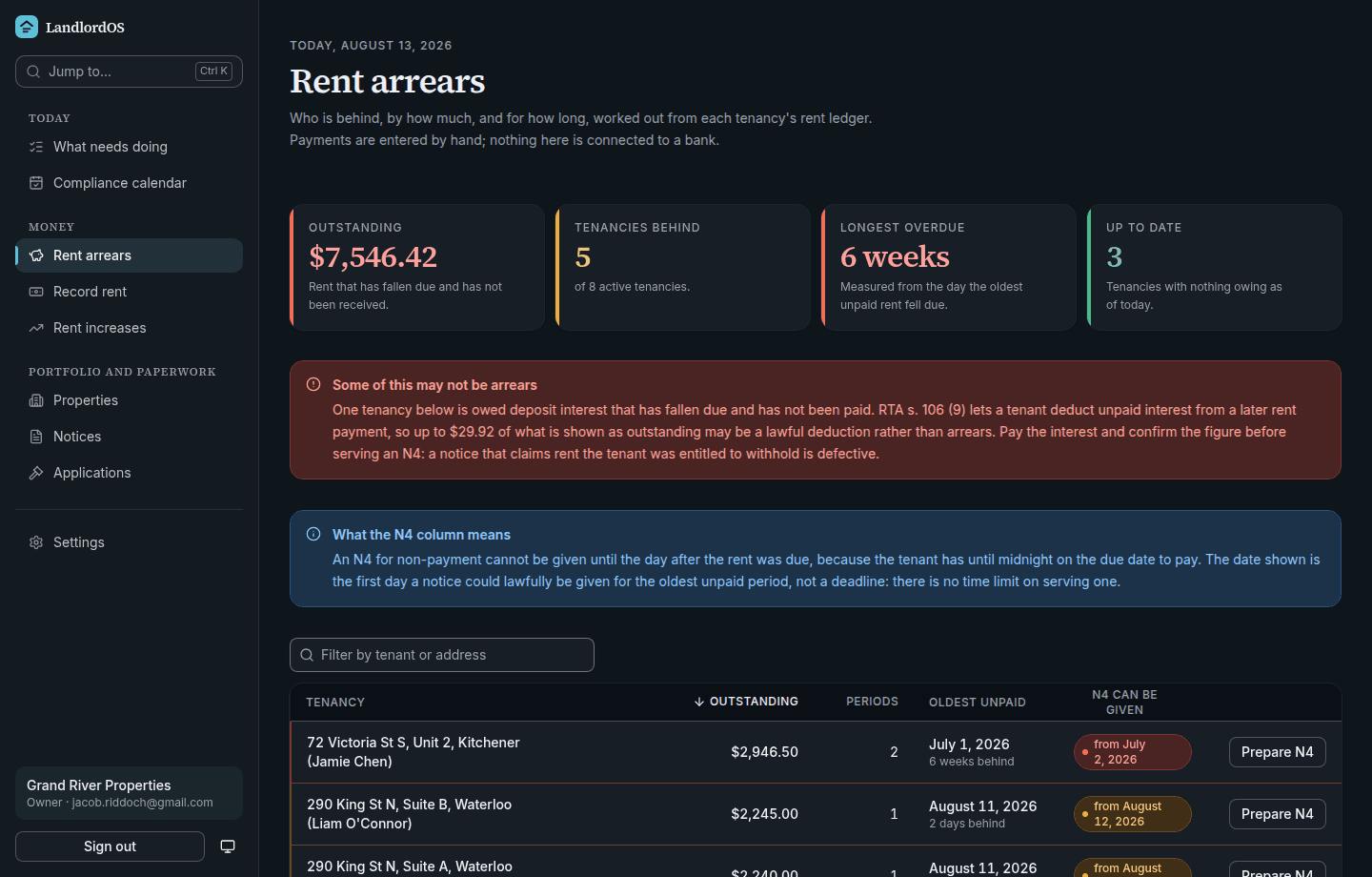The image size is (1372, 877).
Task: Navigate to Properties
Action: tap(129, 400)
